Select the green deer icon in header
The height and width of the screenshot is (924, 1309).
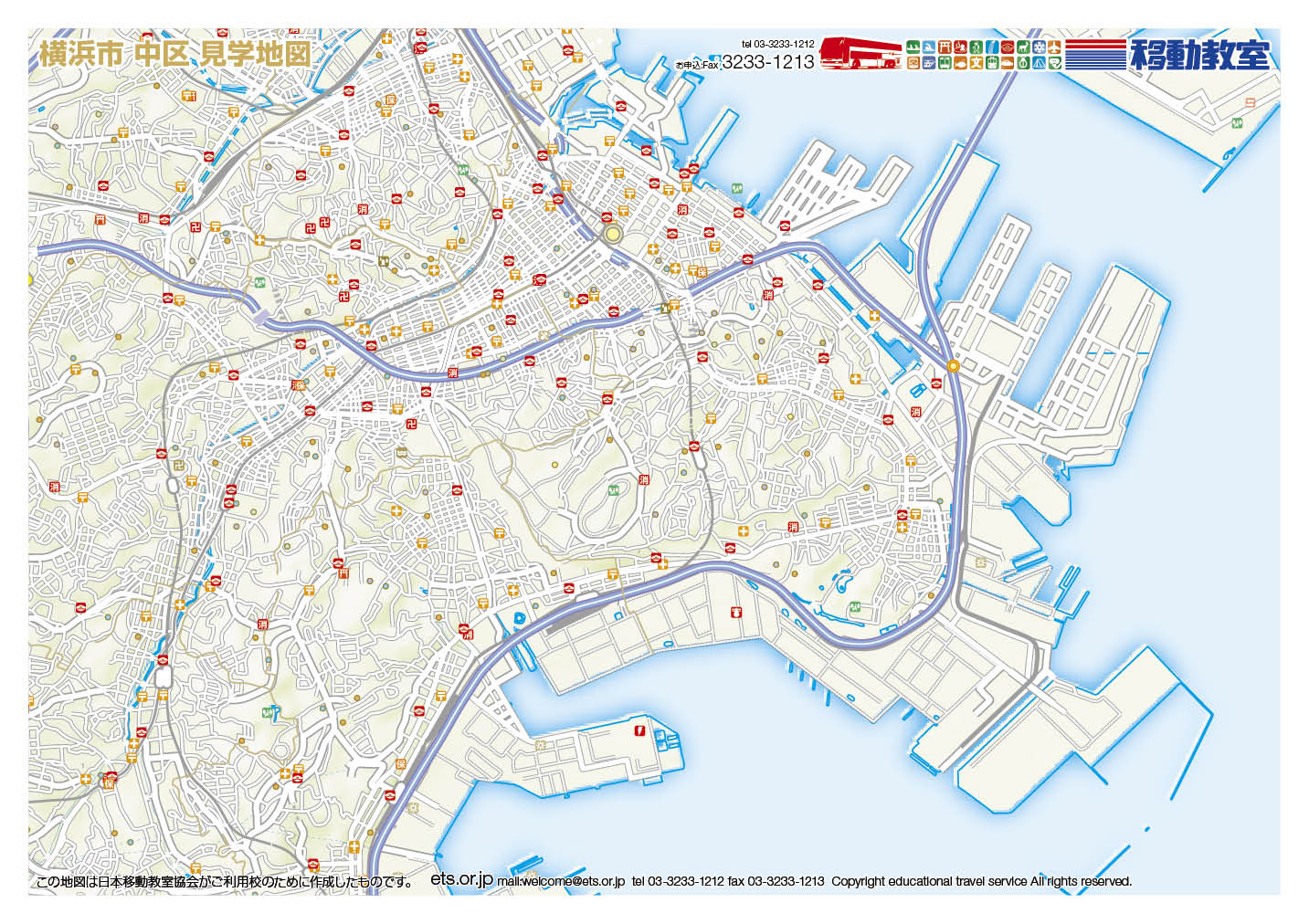point(1023,47)
